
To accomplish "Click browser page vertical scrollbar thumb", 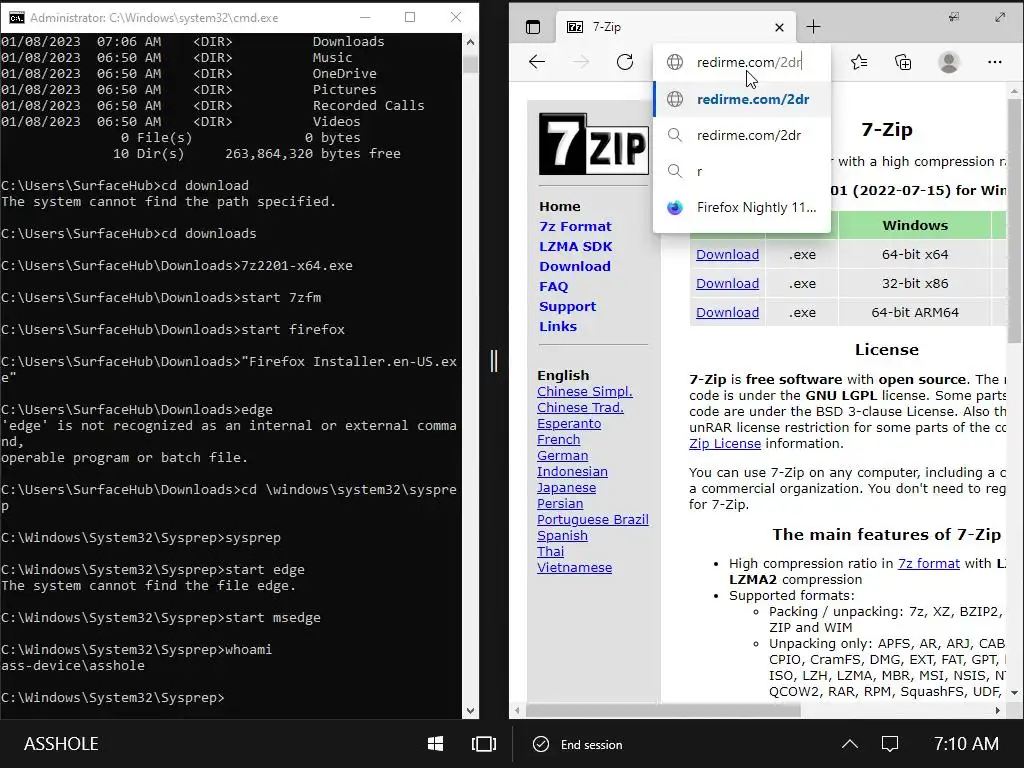I will click(1014, 222).
